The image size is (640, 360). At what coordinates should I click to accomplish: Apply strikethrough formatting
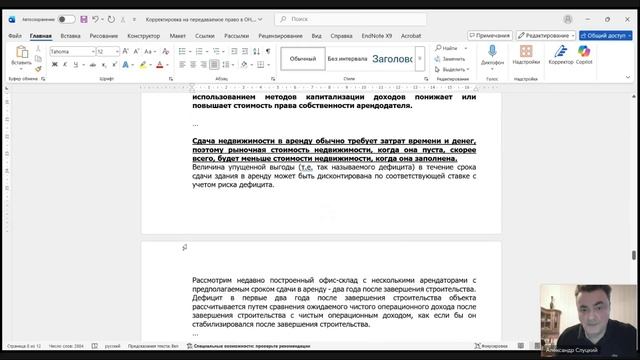coord(93,64)
